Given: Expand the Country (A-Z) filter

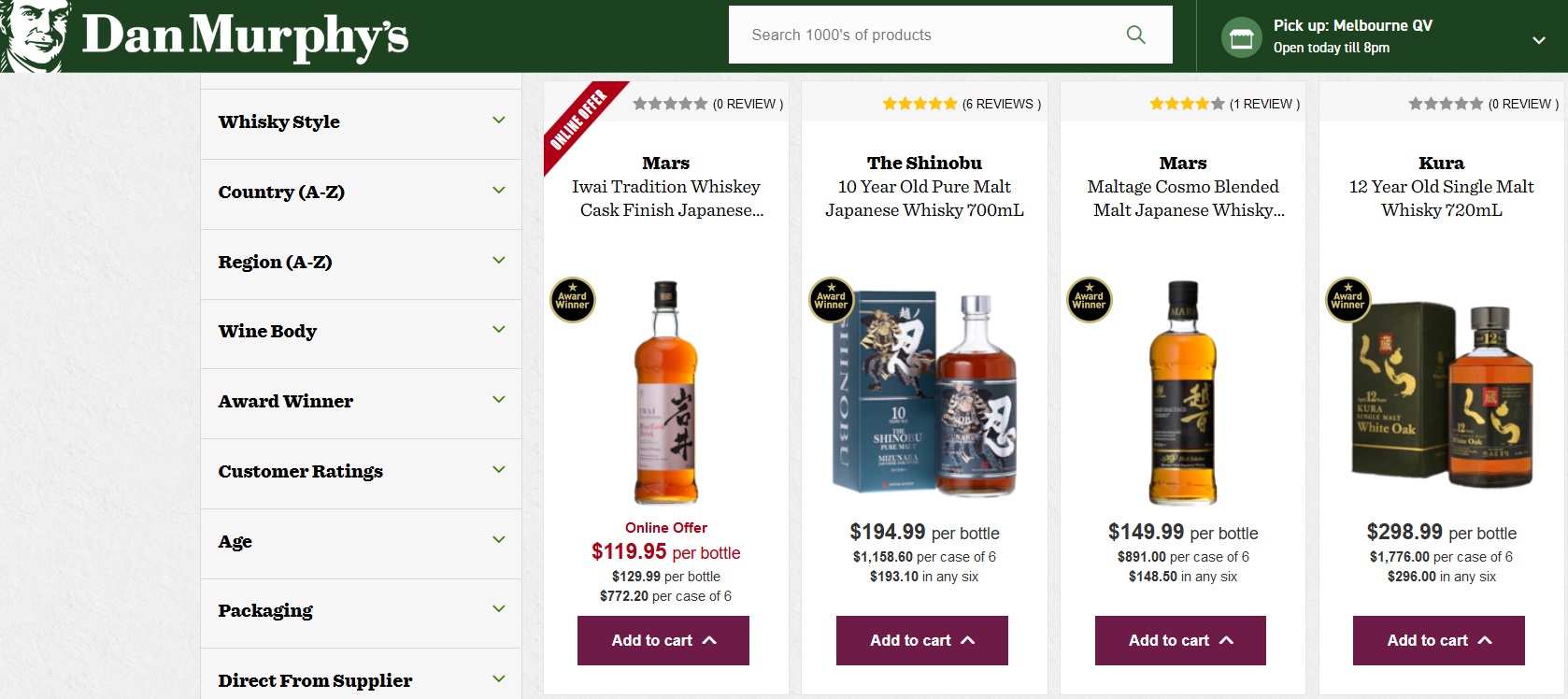Looking at the screenshot, I should coord(499,191).
